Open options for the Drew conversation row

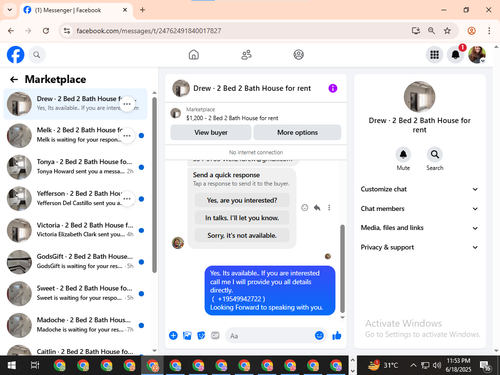point(127,104)
